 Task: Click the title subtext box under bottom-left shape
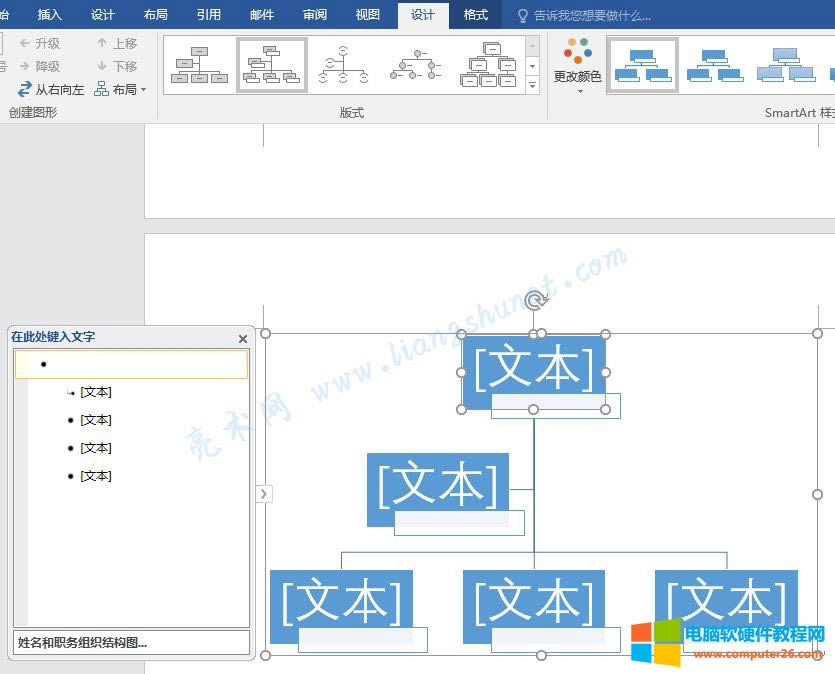363,640
